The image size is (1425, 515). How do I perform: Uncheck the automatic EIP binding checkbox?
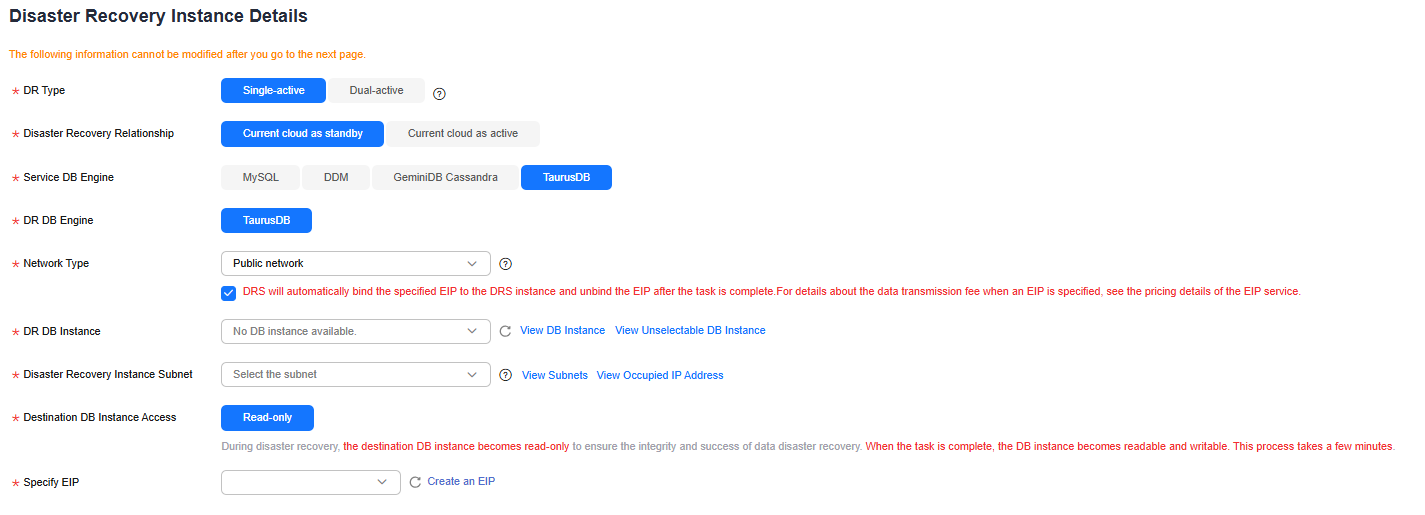pos(229,293)
